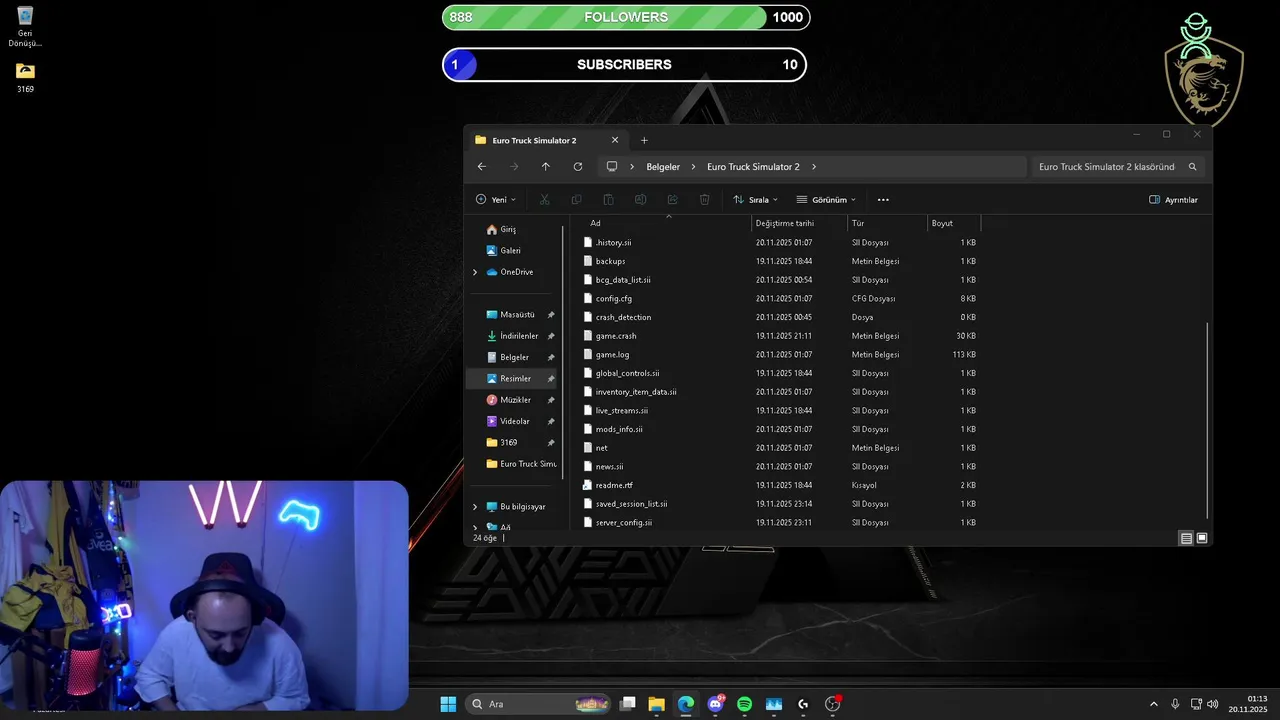The image size is (1280, 720).
Task: Open Windows Start menu
Action: [x=448, y=704]
